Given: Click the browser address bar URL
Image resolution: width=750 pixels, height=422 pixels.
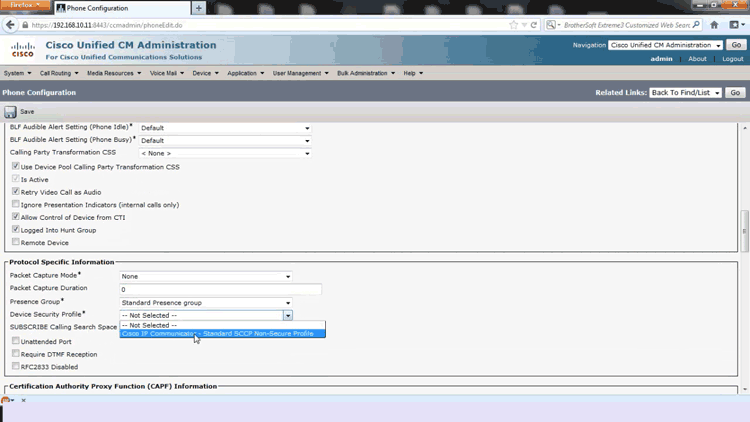Looking at the screenshot, I should click(x=107, y=25).
